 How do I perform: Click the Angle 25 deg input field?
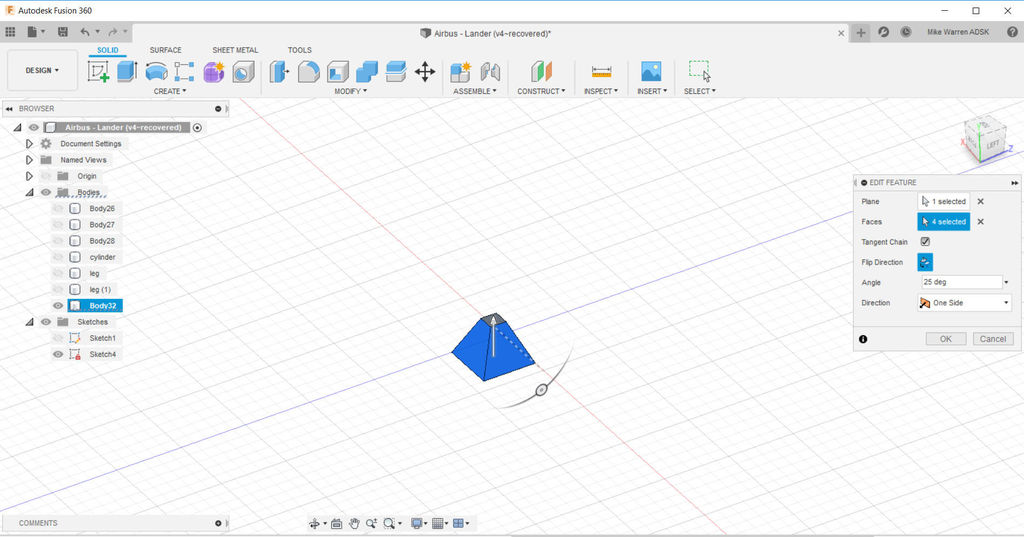[961, 282]
